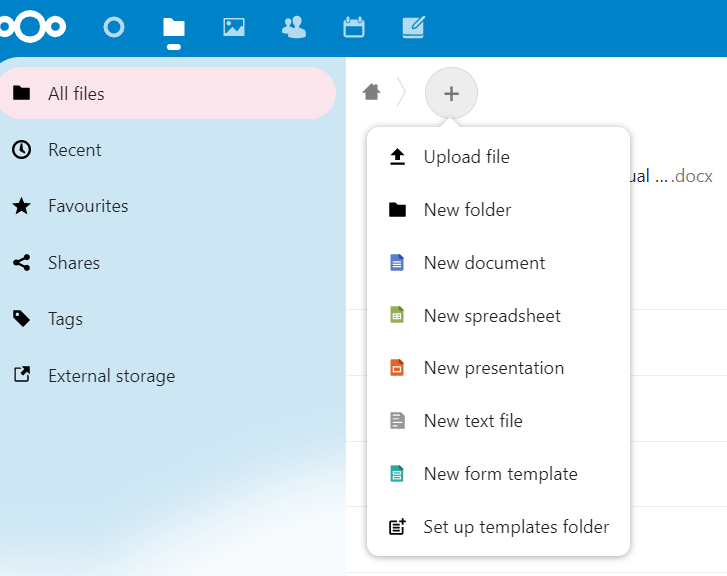
Task: Click the Shares share icon
Action: click(21, 262)
